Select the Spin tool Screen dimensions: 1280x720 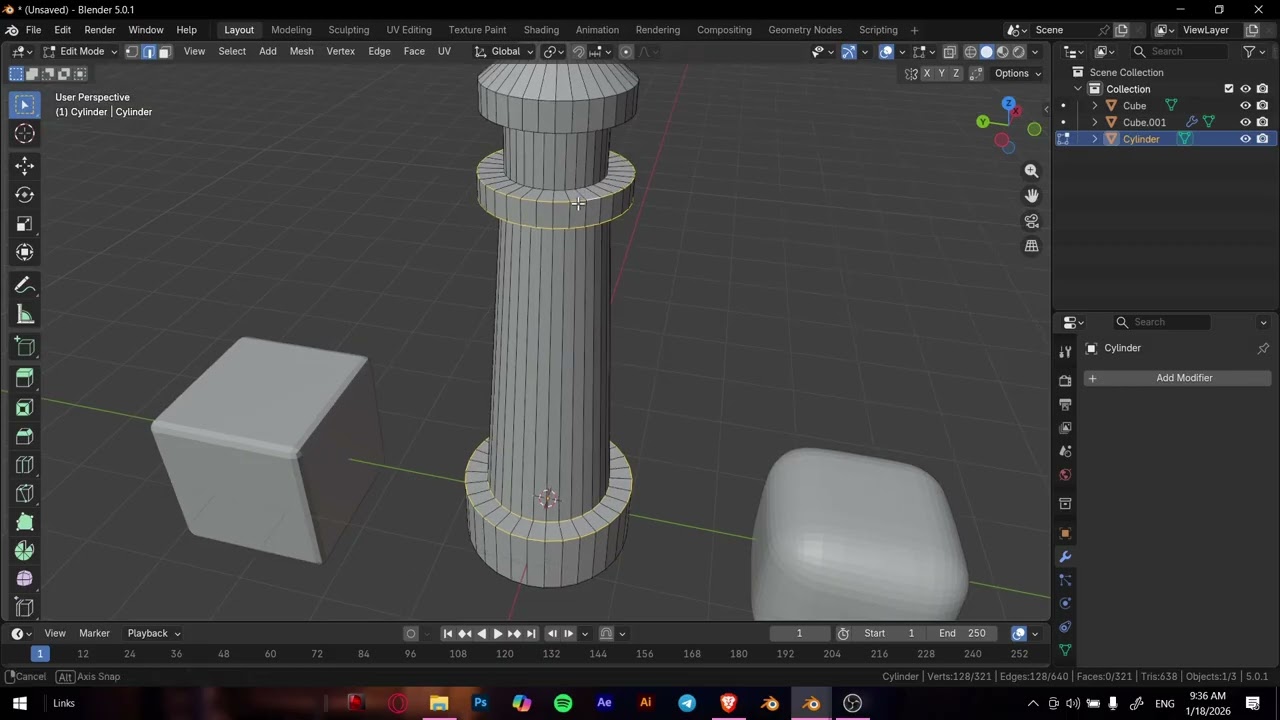[x=25, y=551]
